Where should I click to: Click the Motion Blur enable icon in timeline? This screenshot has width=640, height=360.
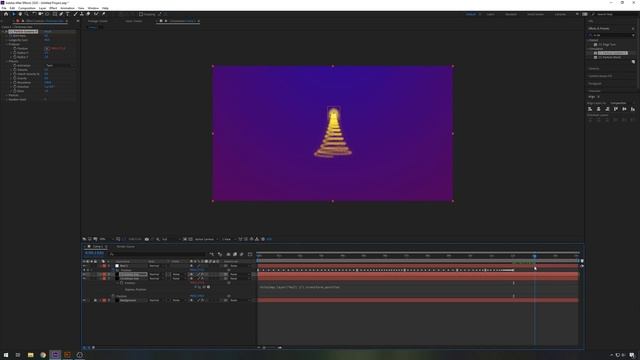click(241, 254)
